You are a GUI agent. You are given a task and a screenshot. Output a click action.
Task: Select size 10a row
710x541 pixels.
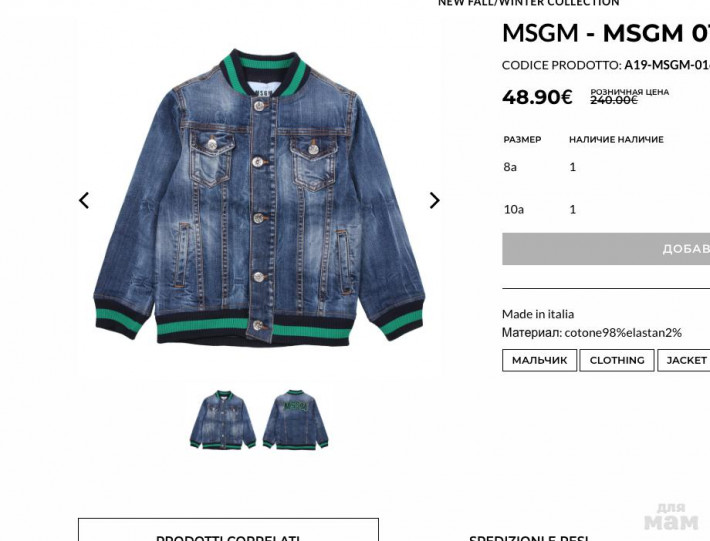point(606,210)
